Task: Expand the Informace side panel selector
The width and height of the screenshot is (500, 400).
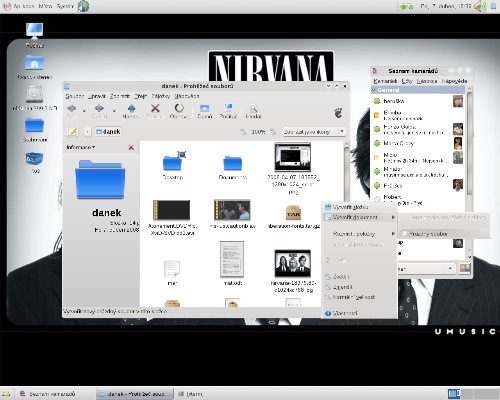Action: [80, 147]
